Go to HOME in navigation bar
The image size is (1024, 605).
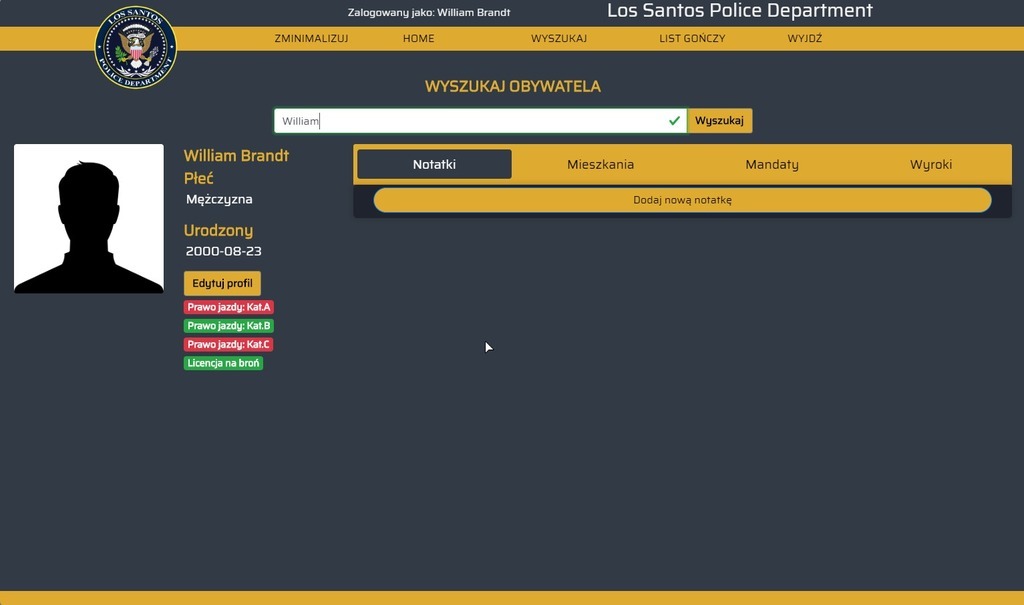pos(419,39)
